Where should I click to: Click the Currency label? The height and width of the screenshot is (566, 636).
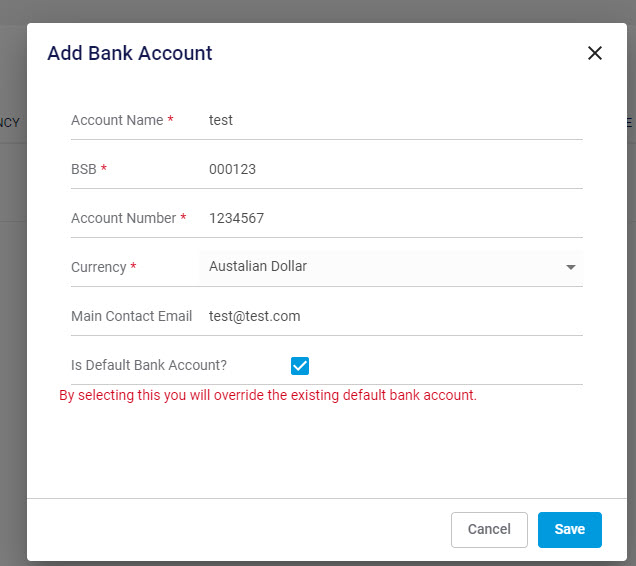(99, 267)
